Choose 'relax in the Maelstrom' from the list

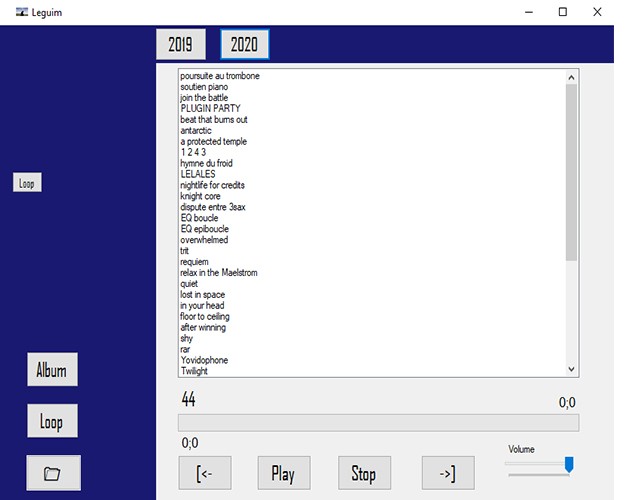(x=218, y=273)
